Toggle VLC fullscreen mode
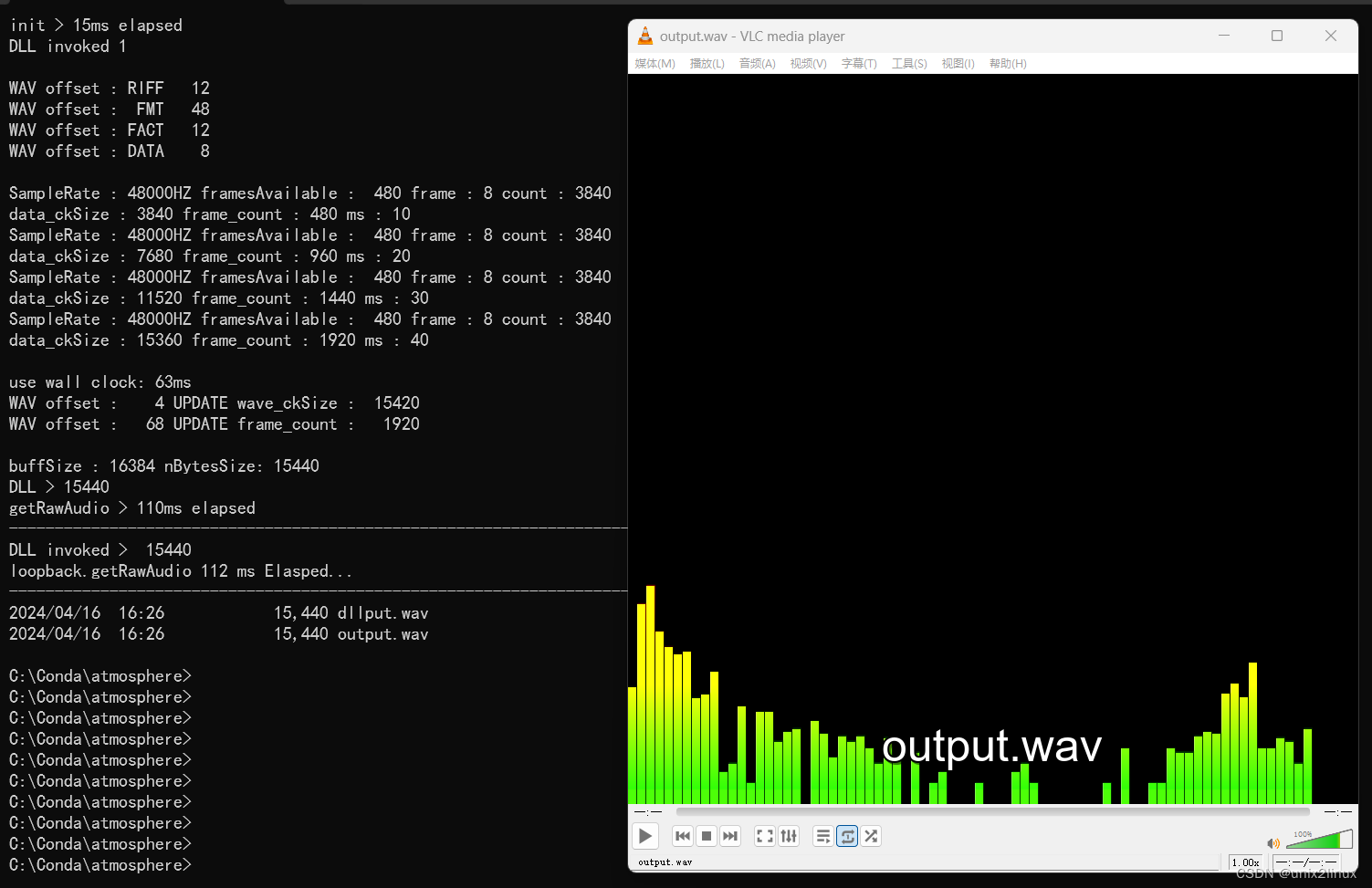 click(x=765, y=836)
